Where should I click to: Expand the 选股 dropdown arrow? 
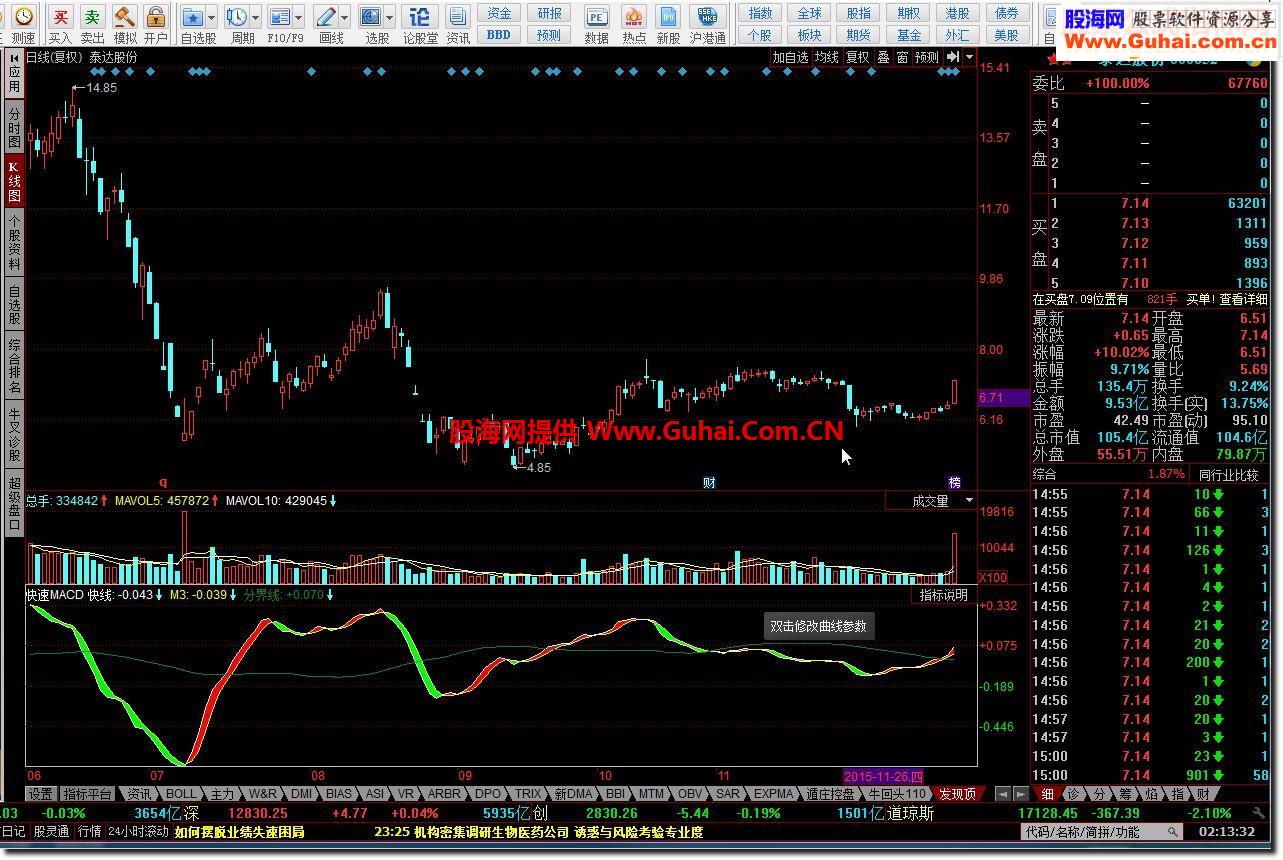pos(389,18)
